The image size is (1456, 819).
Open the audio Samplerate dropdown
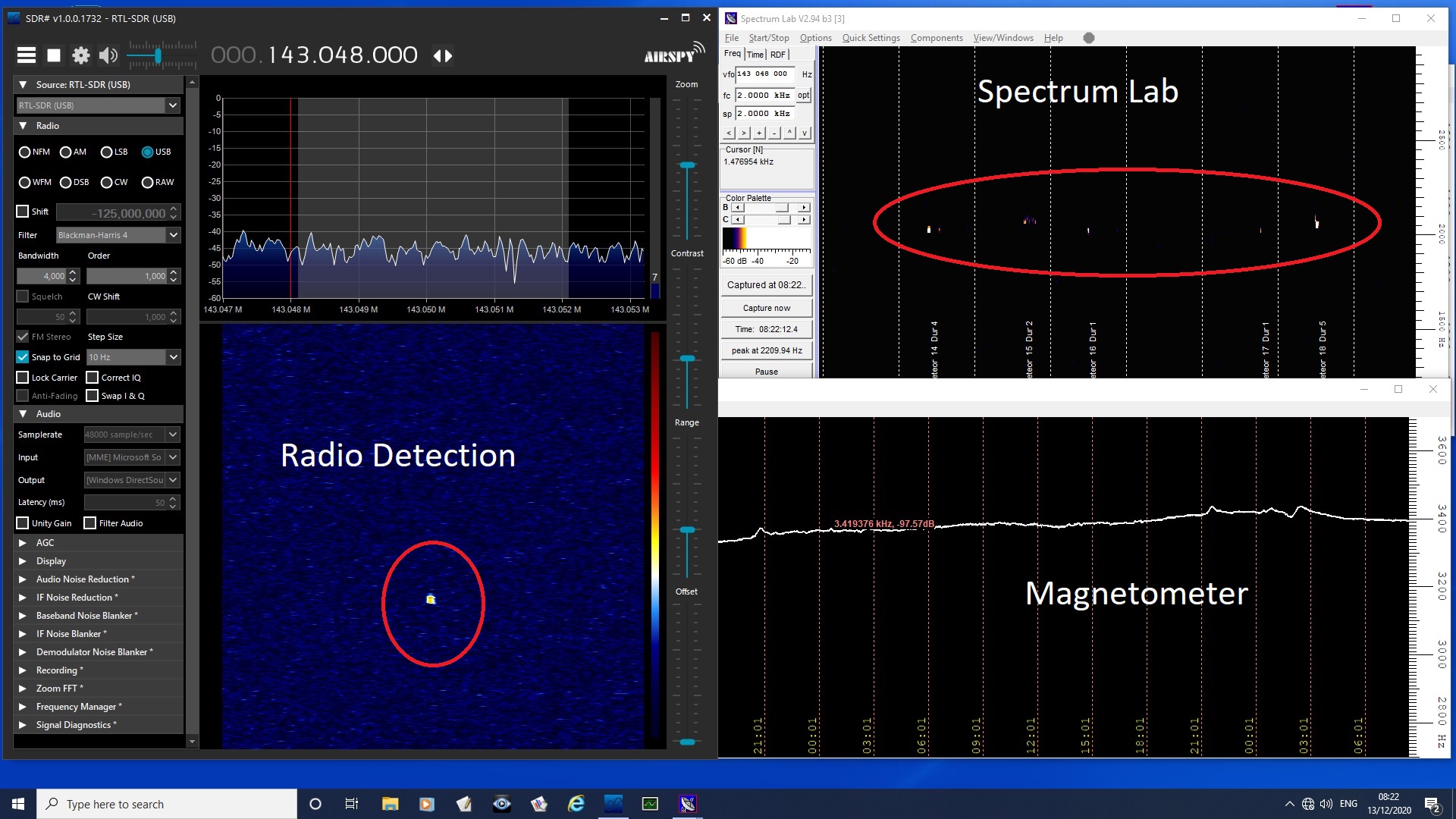[132, 435]
